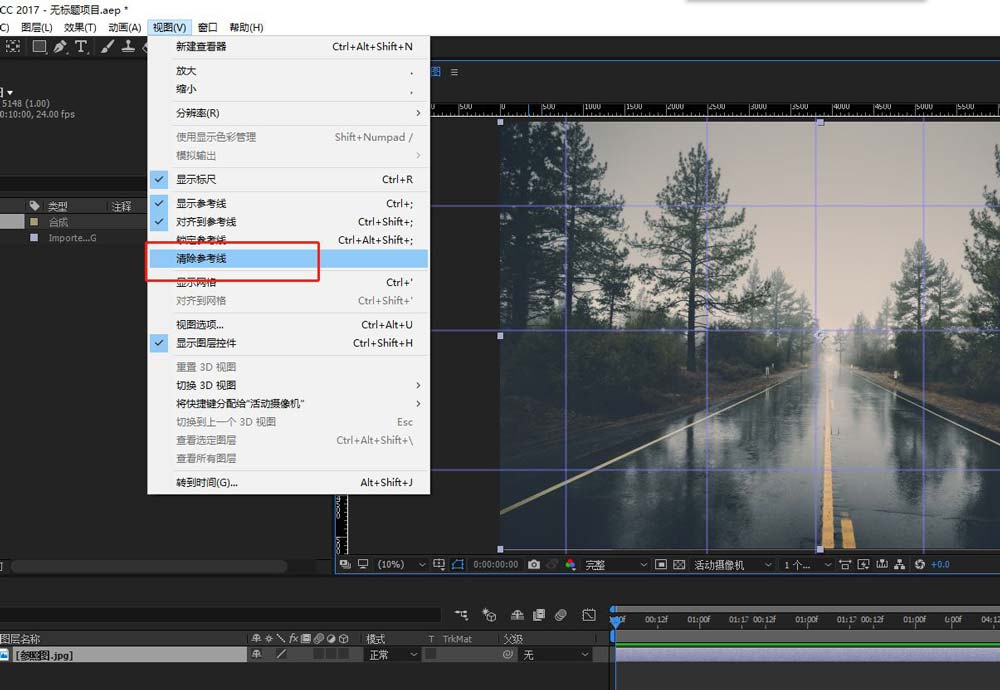Click the Motion Blur icon in timeline
Image resolution: width=1000 pixels, height=690 pixels.
coord(561,615)
